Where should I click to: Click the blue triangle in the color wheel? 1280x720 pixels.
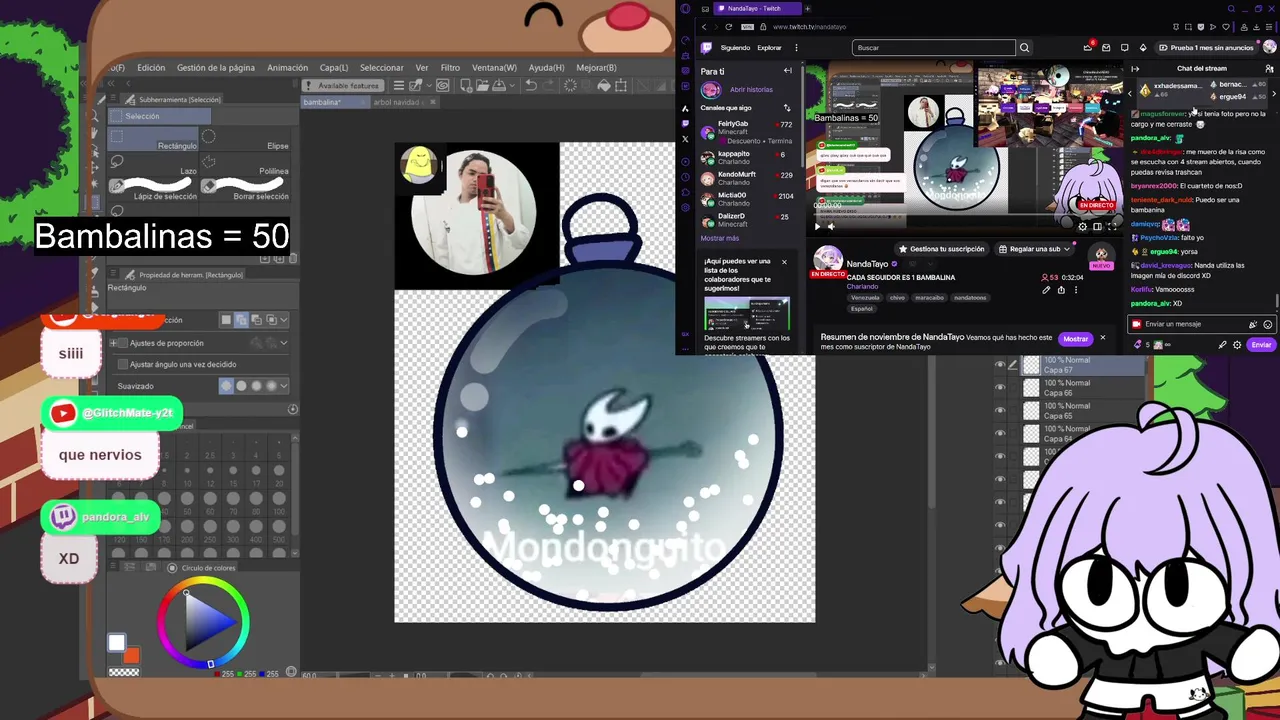tap(209, 622)
